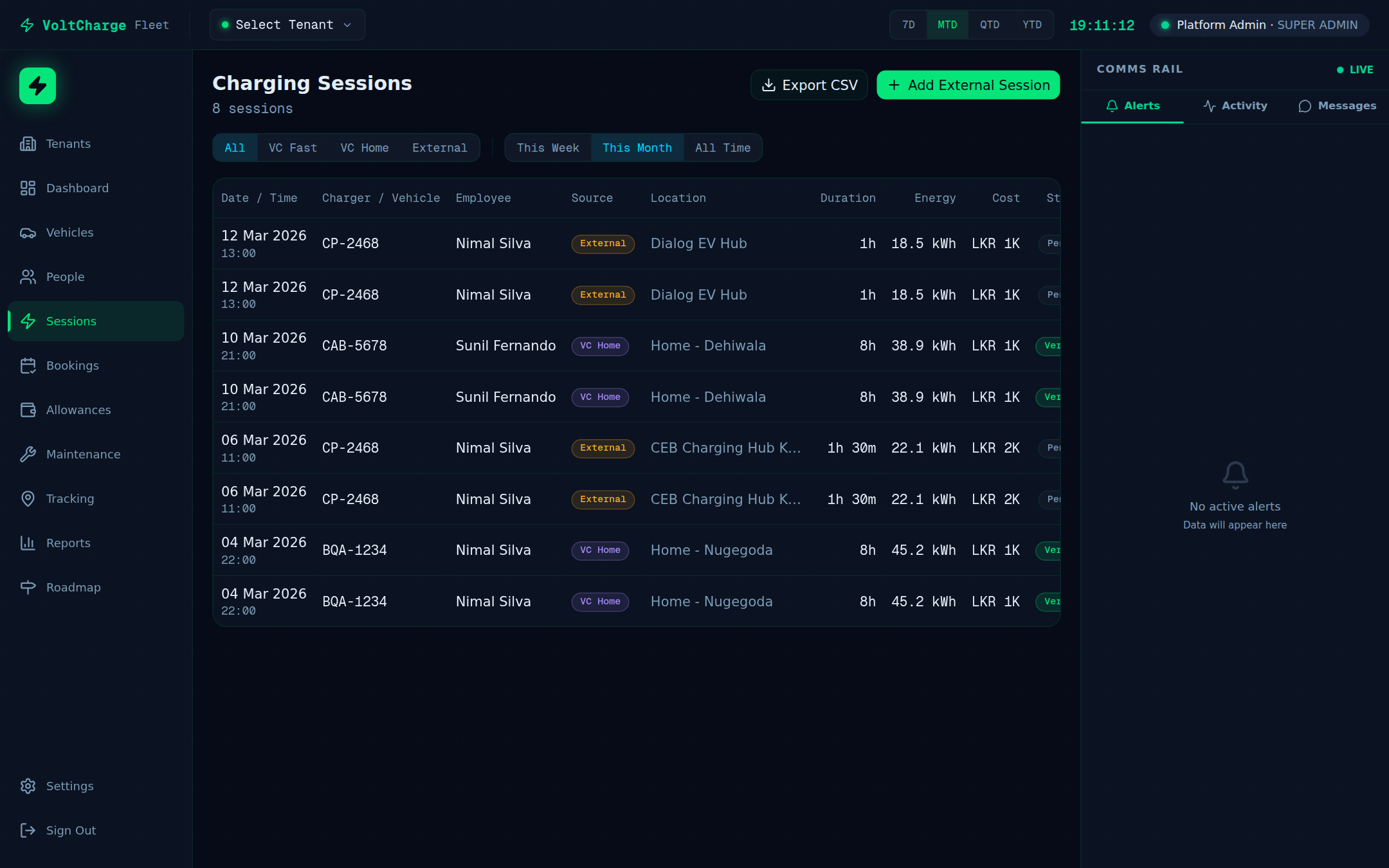This screenshot has height=868, width=1389.
Task: Filter sessions by External source
Action: [x=439, y=147]
